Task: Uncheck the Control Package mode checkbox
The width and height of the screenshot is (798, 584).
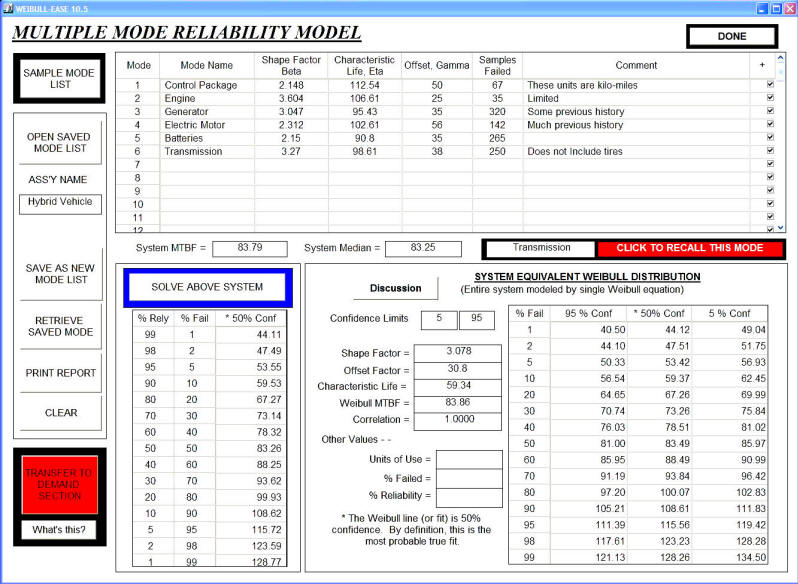Action: point(769,85)
